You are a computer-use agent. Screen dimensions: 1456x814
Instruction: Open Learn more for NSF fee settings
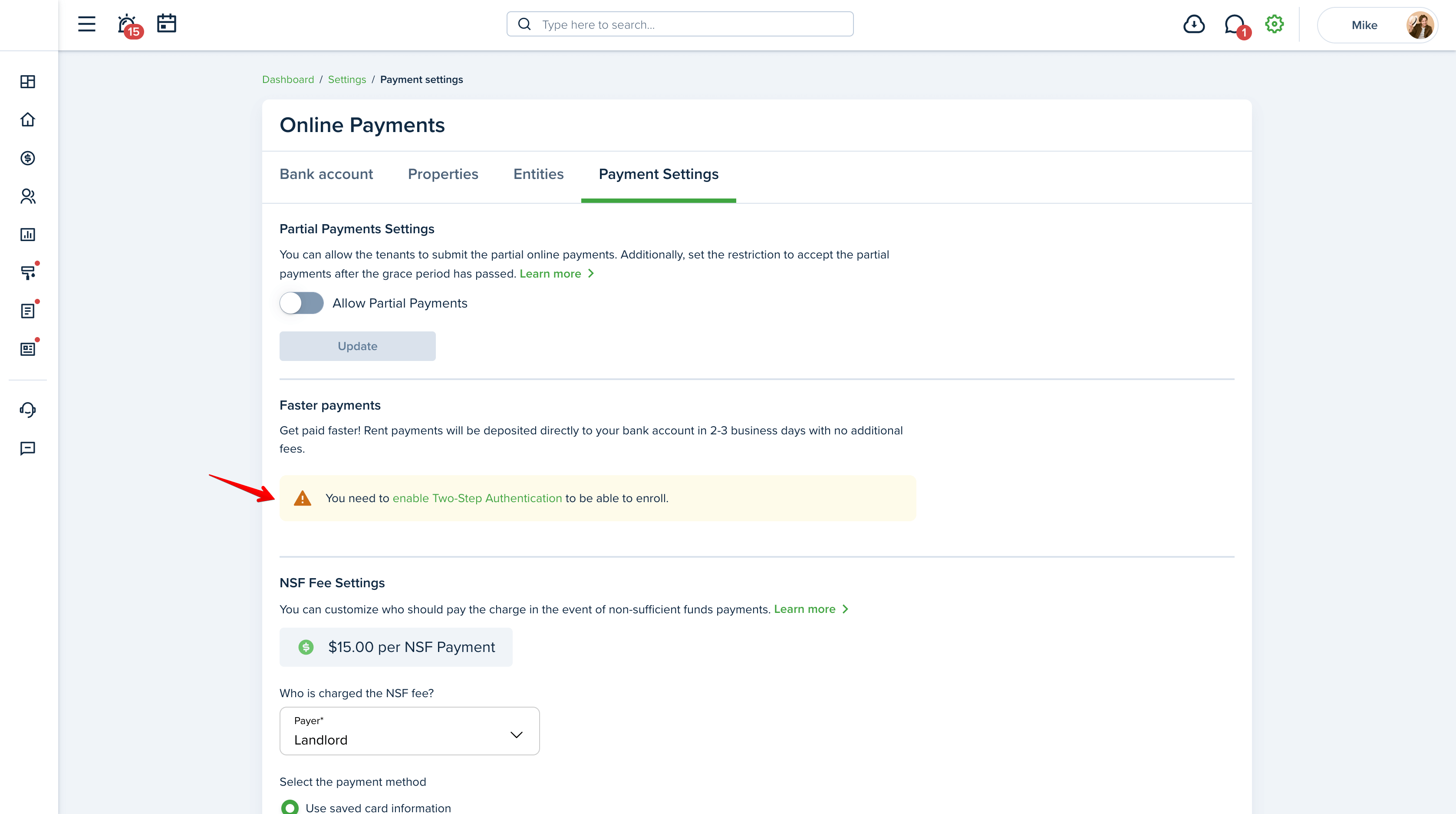(x=810, y=609)
